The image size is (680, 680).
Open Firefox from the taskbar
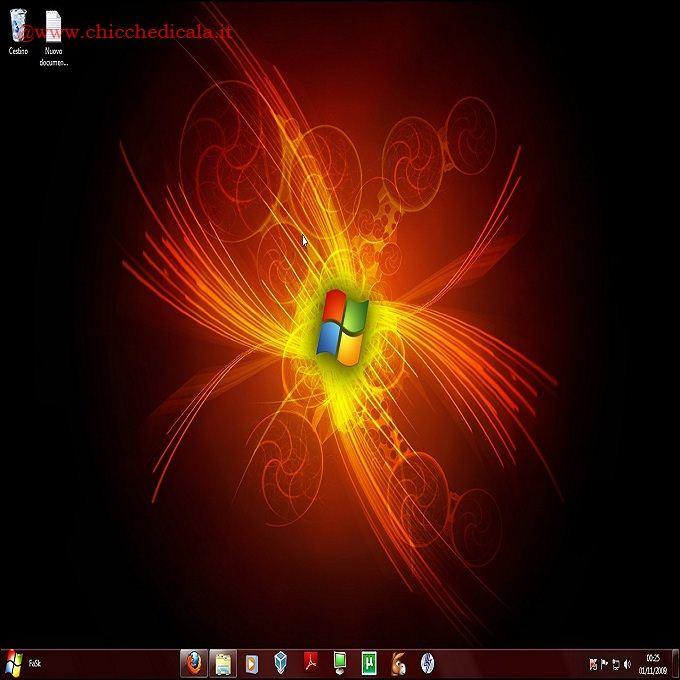click(x=193, y=663)
